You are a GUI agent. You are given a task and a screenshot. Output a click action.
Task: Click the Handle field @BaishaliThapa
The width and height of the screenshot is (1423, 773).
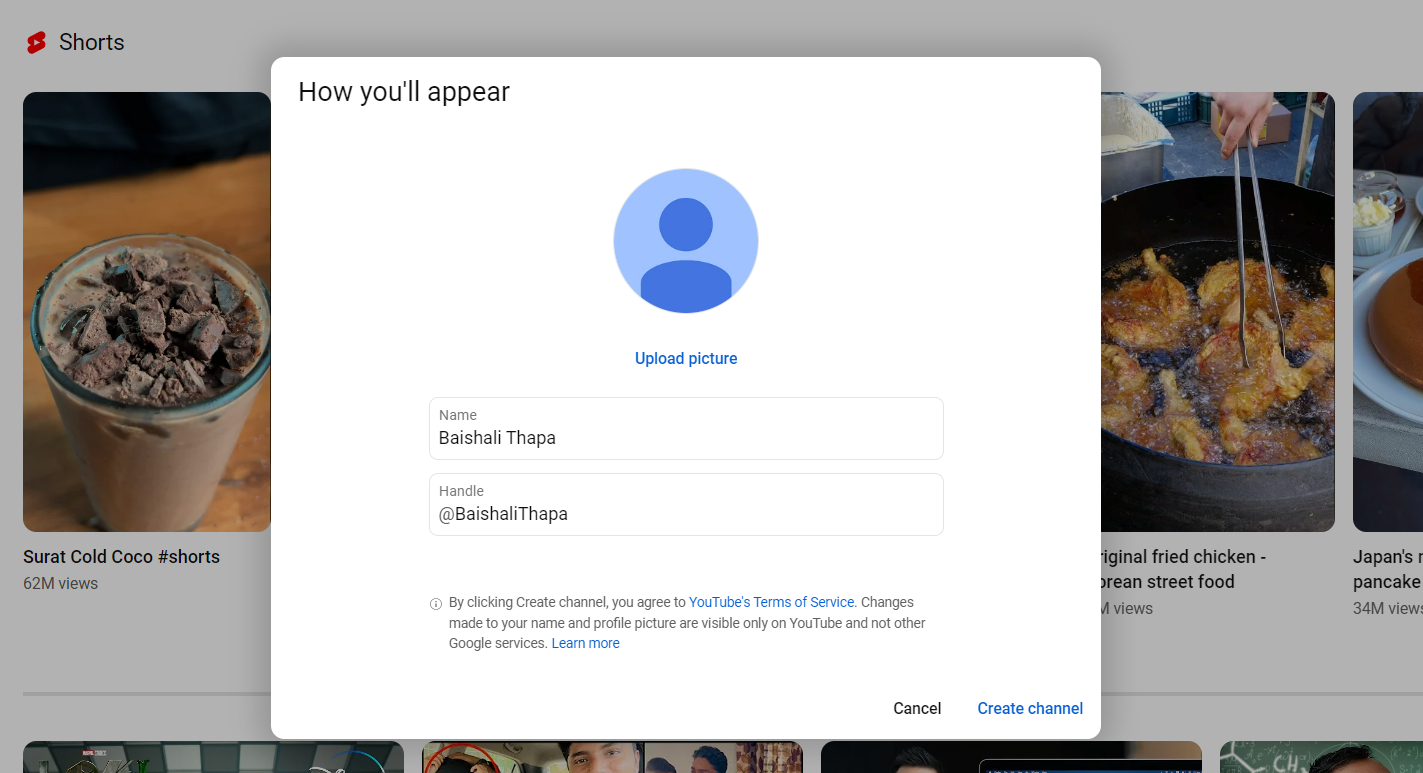click(x=686, y=504)
